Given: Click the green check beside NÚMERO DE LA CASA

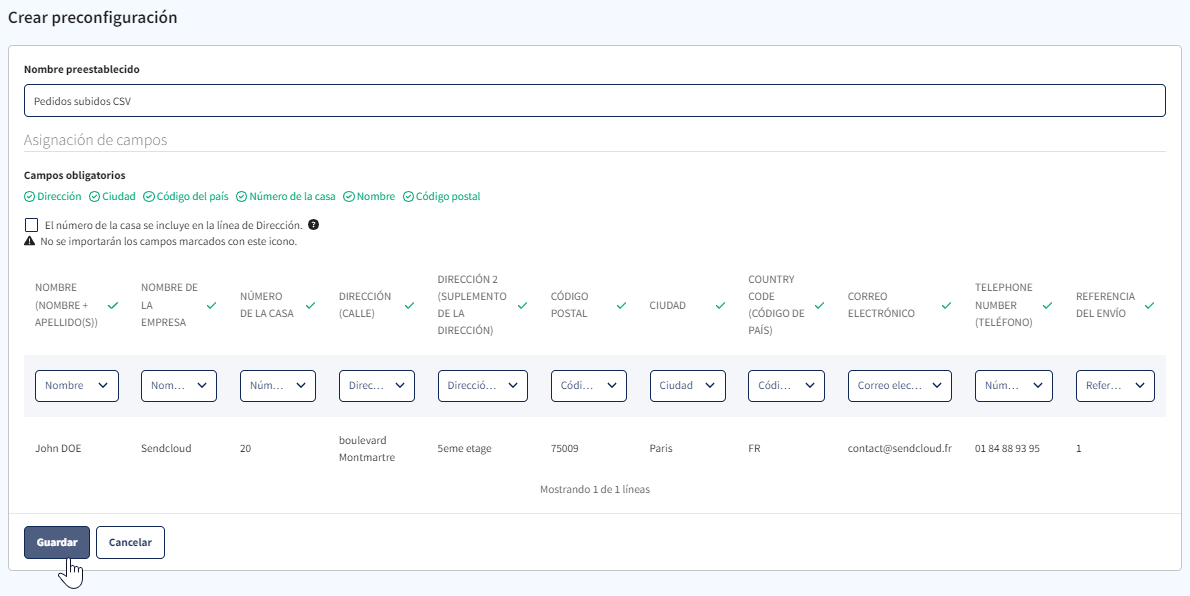Looking at the screenshot, I should (x=310, y=305).
